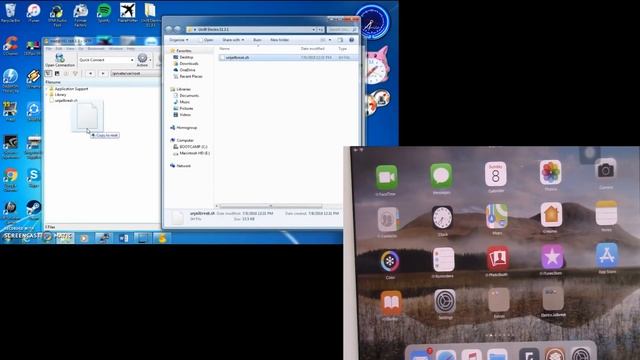Open the Window menu in Cyberduck

(x=116, y=49)
